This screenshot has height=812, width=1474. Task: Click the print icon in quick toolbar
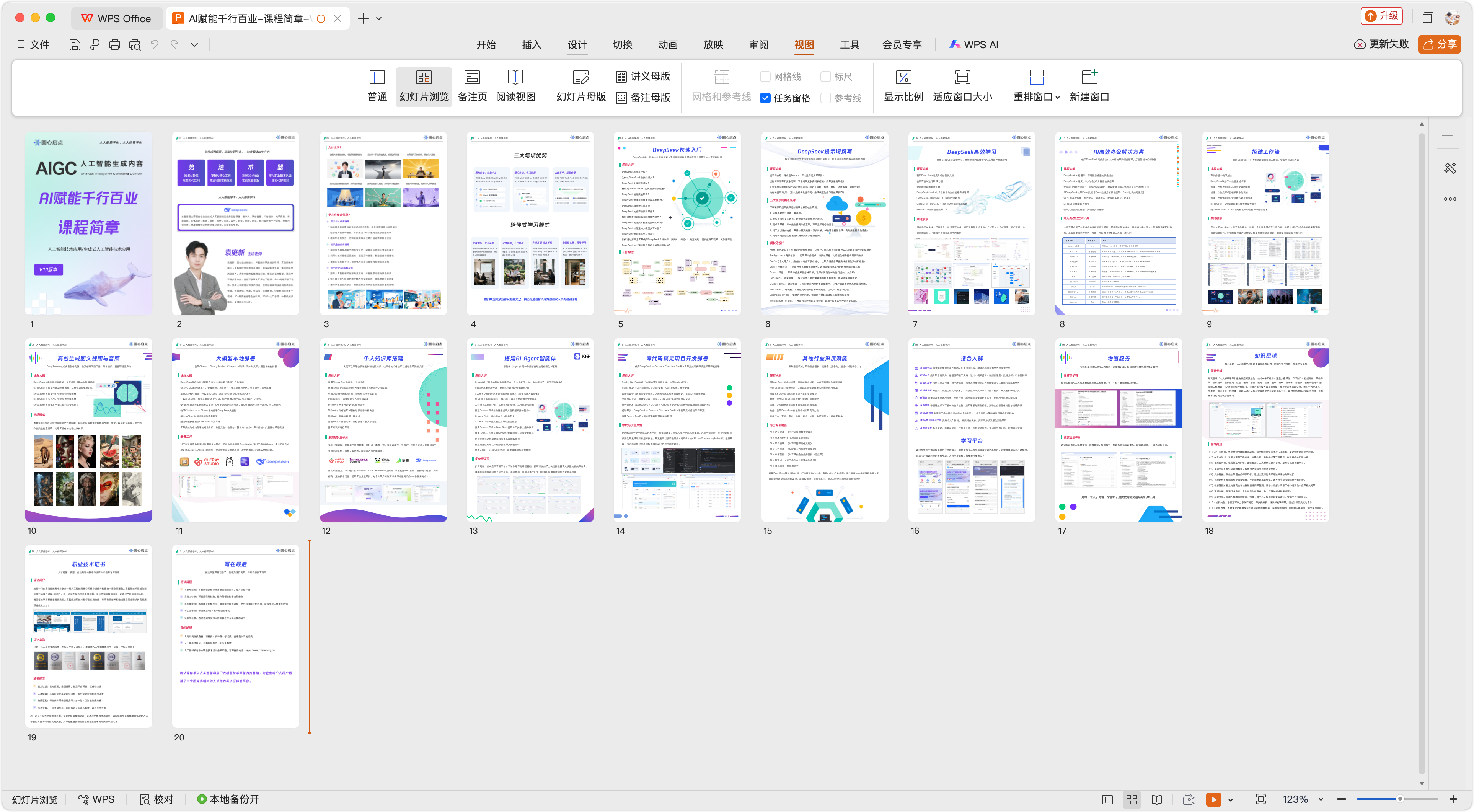114,45
